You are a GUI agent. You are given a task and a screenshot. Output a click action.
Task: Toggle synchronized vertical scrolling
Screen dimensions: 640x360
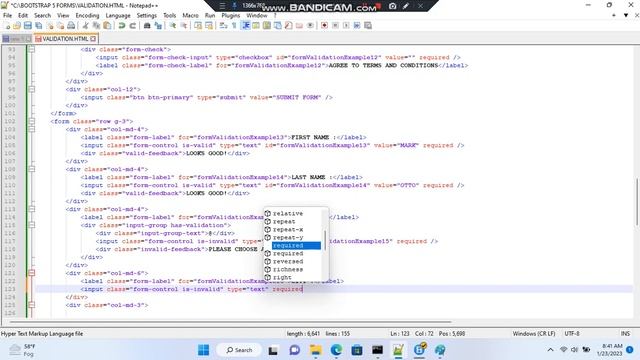[198, 26]
